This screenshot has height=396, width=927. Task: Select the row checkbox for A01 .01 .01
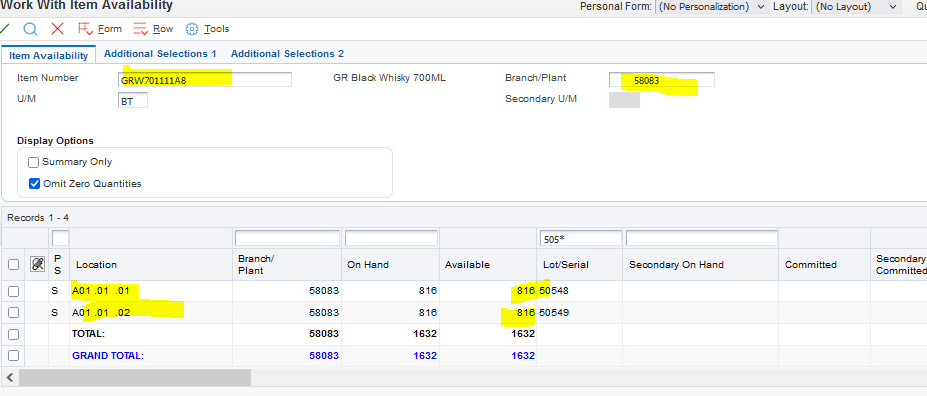click(x=14, y=291)
